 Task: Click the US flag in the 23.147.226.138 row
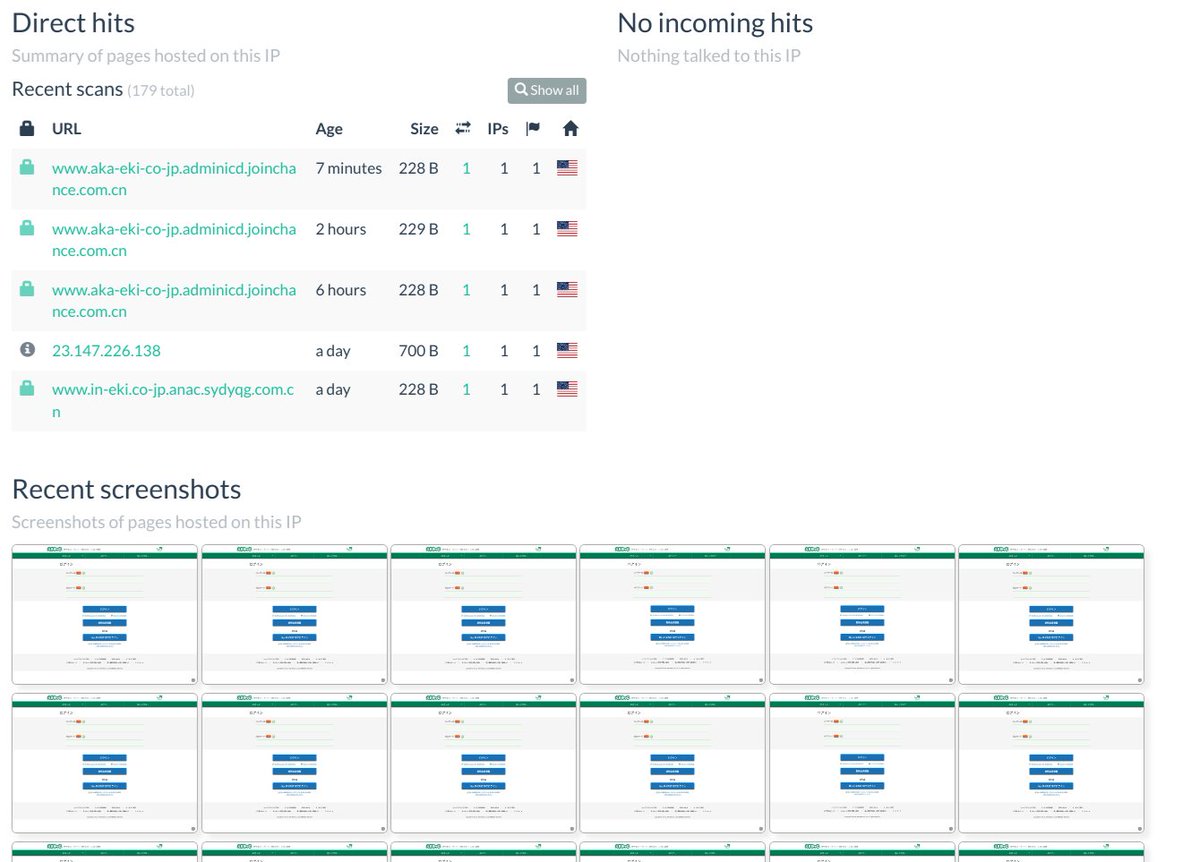pyautogui.click(x=567, y=350)
